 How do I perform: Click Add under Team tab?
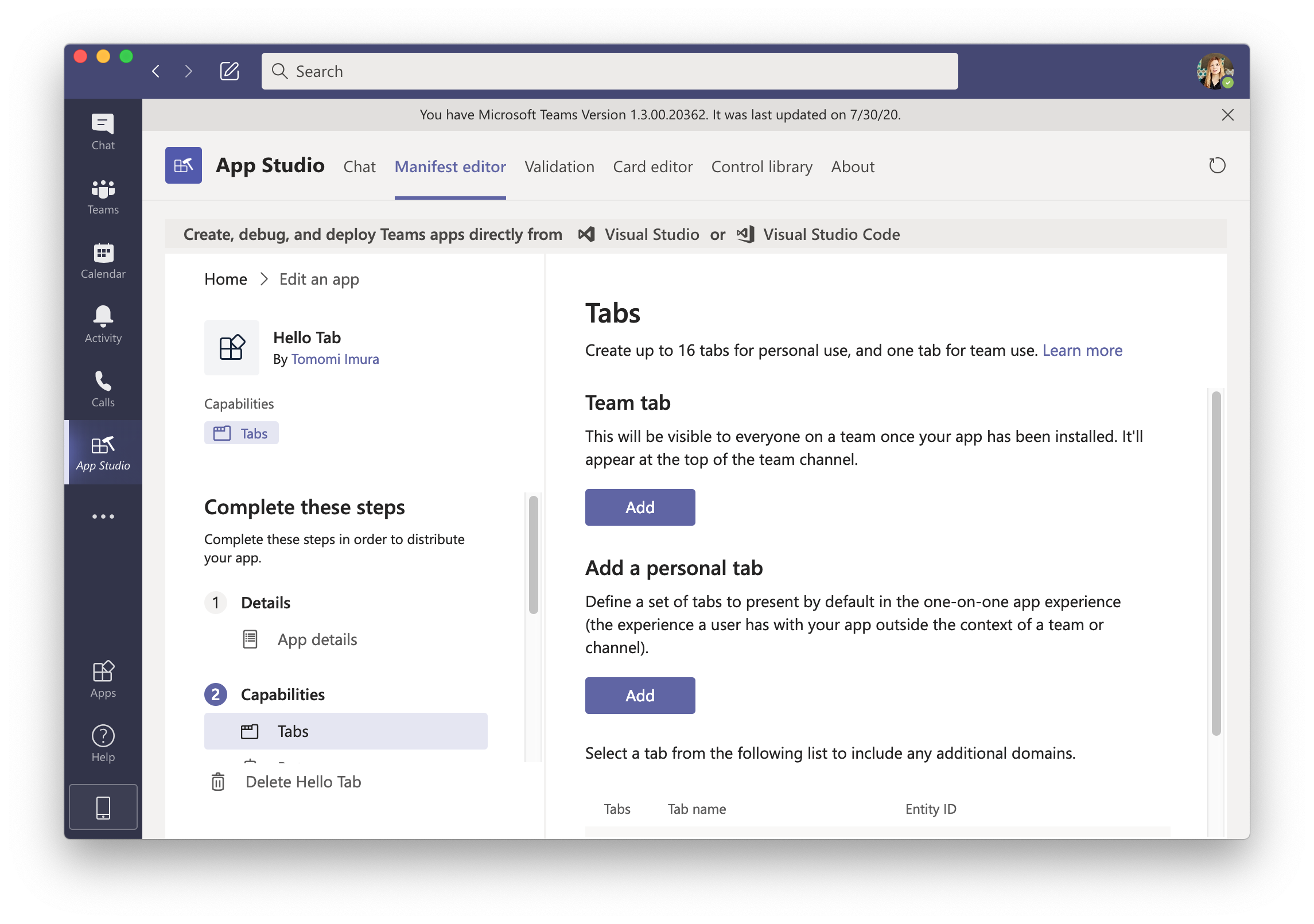pyautogui.click(x=639, y=507)
